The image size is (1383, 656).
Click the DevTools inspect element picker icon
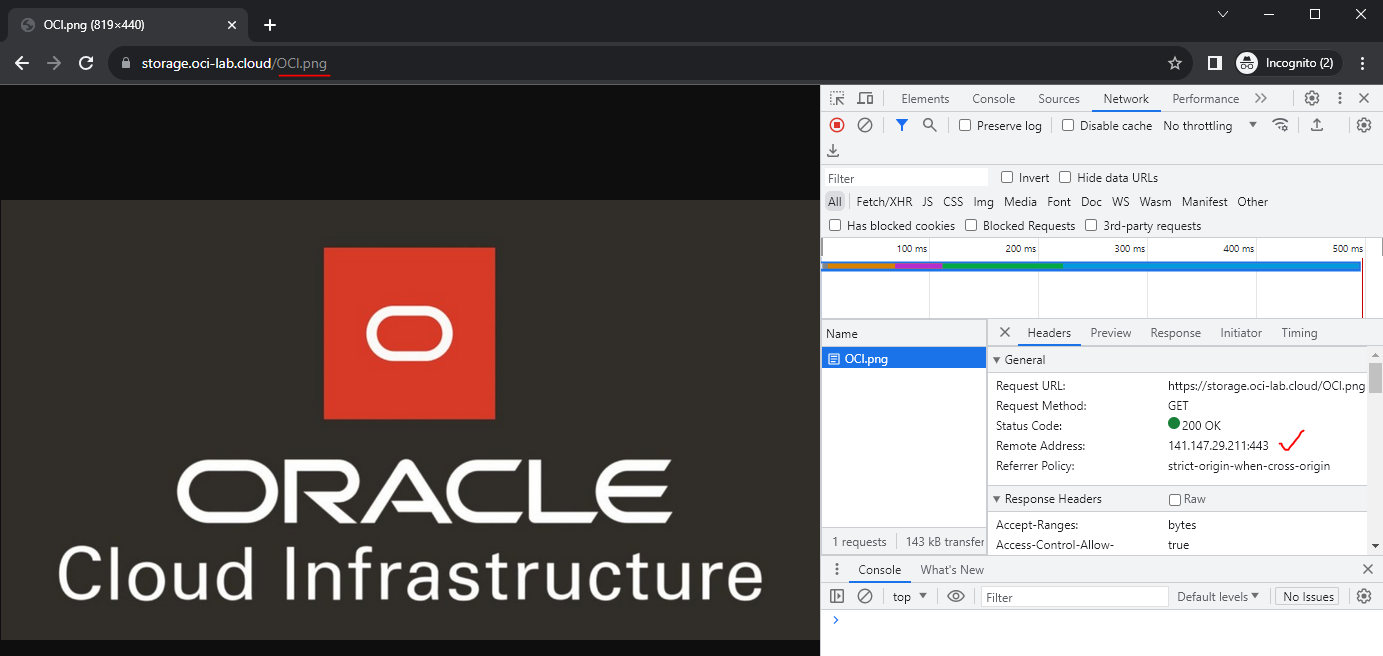click(x=837, y=98)
